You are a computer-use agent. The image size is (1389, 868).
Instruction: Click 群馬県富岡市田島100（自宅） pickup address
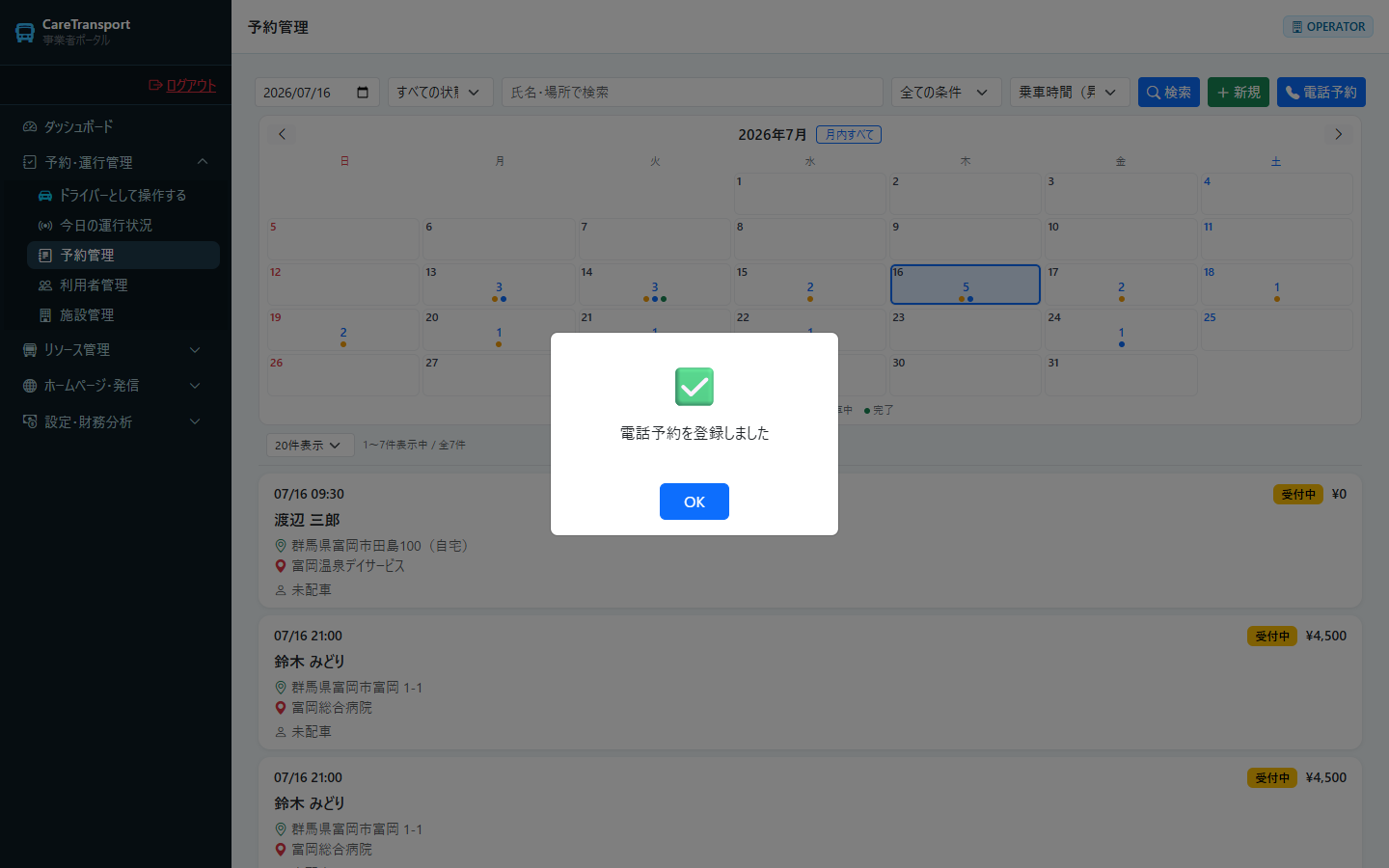coord(380,546)
